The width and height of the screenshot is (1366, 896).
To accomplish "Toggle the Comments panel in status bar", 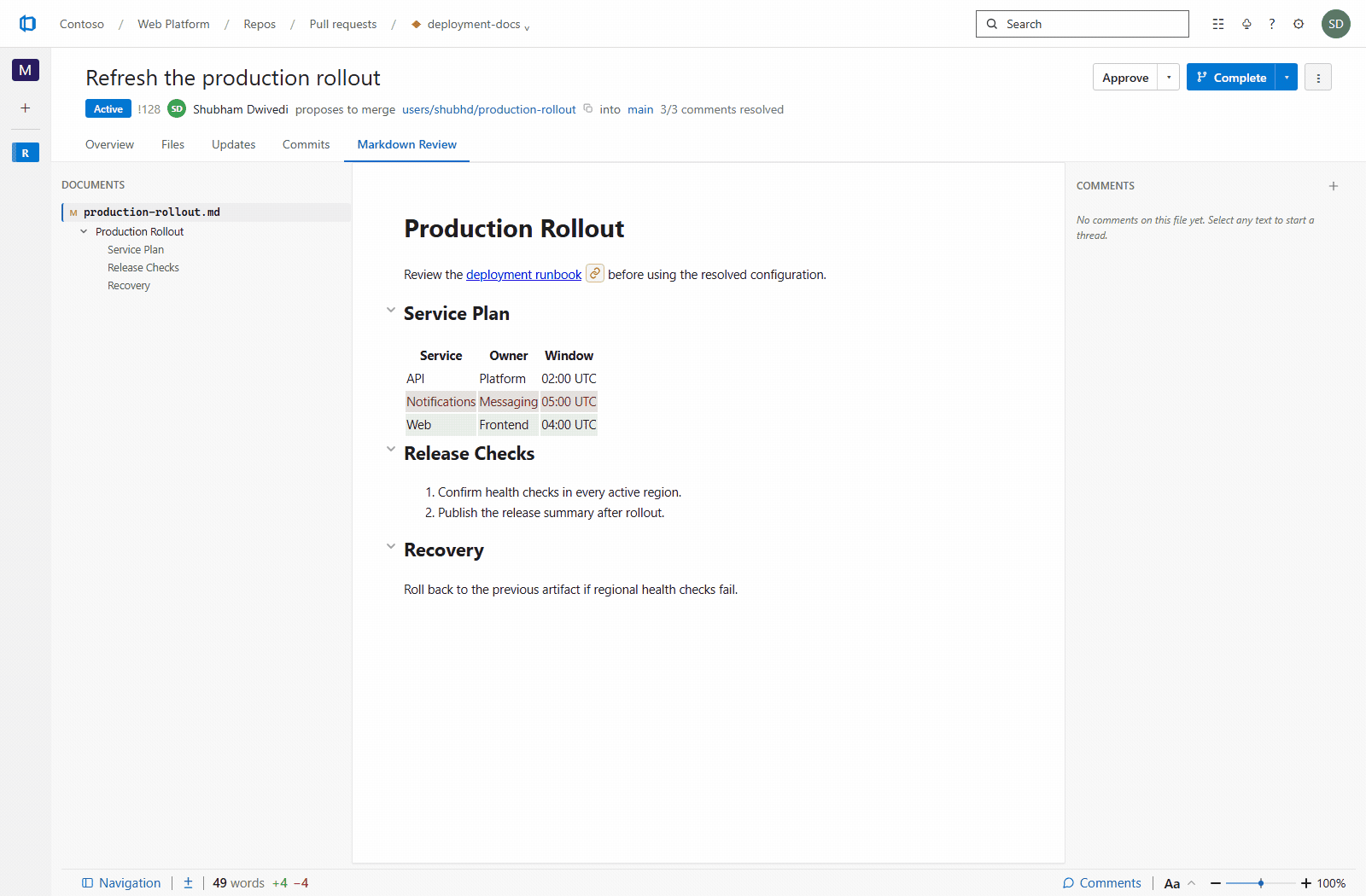I will [x=1101, y=883].
